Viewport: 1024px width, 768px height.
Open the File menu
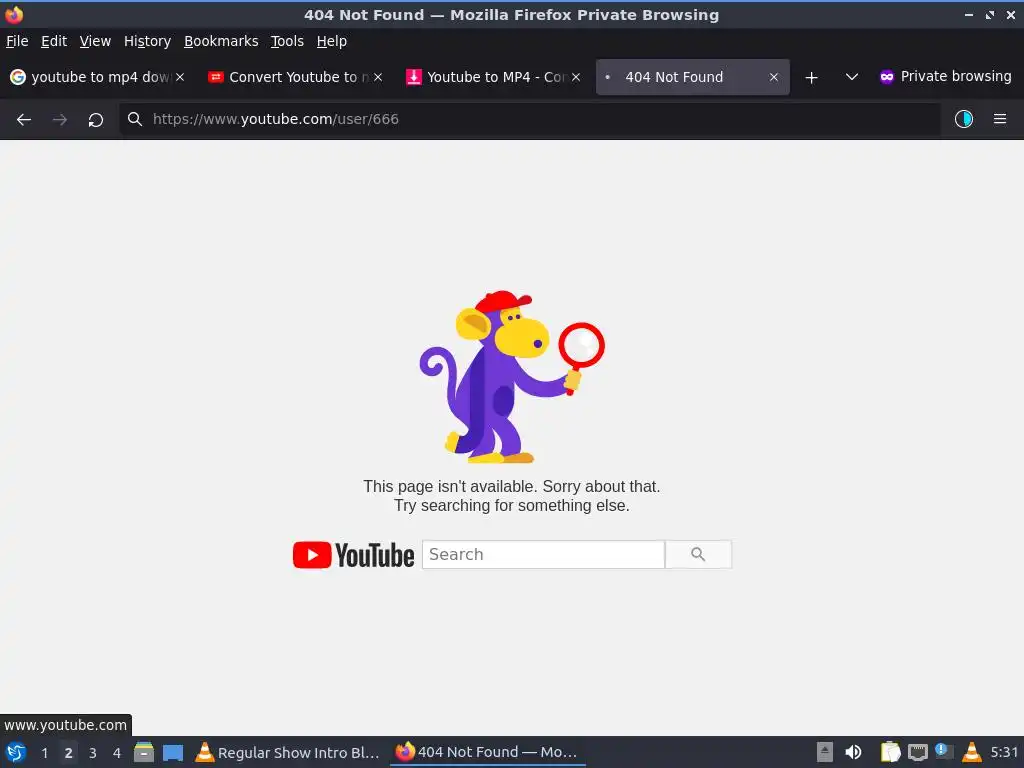pyautogui.click(x=17, y=41)
